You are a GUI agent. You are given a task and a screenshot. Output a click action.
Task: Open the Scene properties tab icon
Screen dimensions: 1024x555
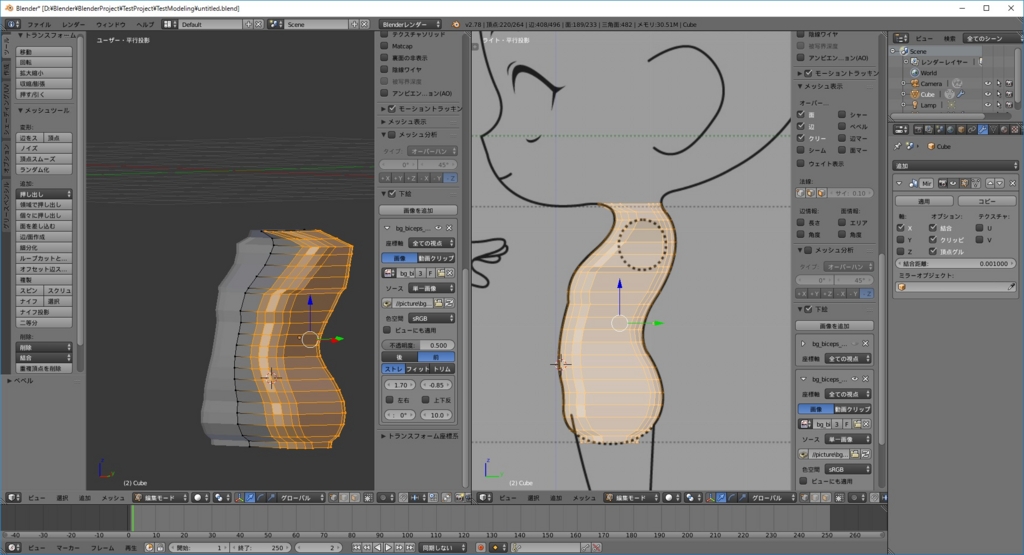pyautogui.click(x=940, y=129)
